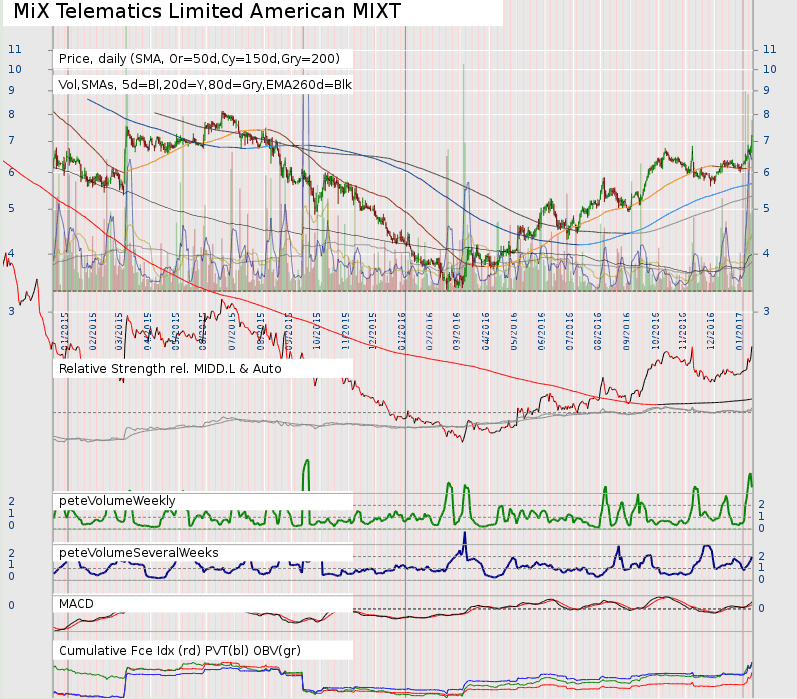797x699 pixels.
Task: Select the Vol,SMAs 5d=Bl legend label
Action: (205, 84)
